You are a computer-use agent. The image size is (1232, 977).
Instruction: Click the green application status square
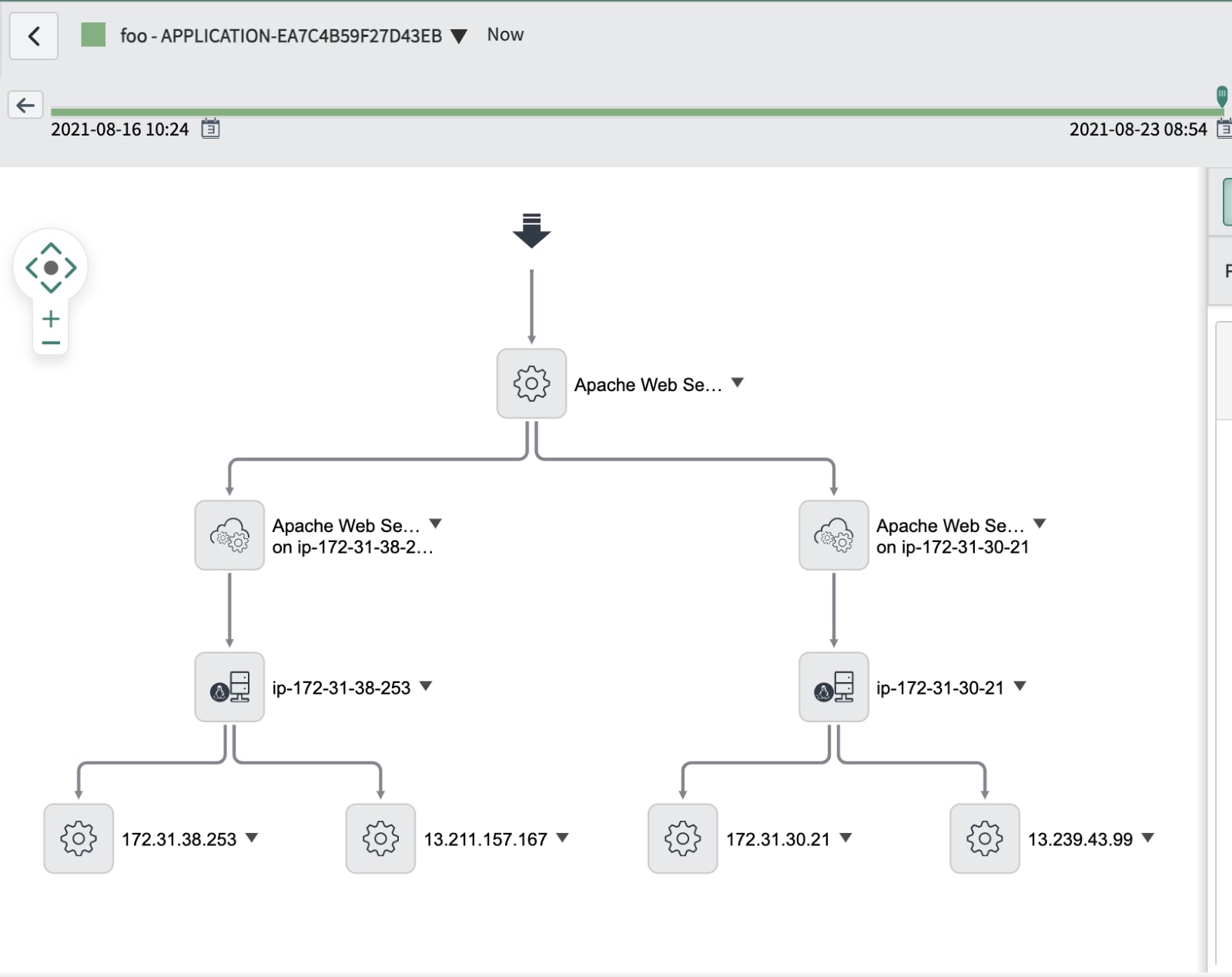[x=93, y=35]
